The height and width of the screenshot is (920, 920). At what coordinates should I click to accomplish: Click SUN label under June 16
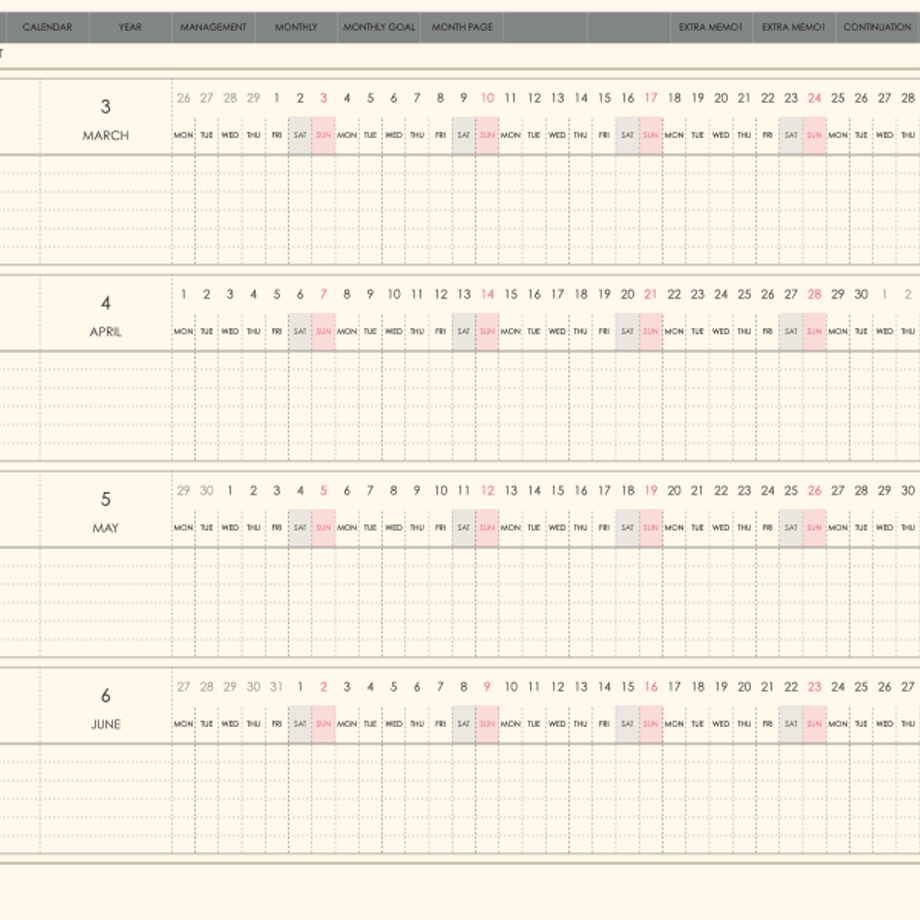point(651,724)
